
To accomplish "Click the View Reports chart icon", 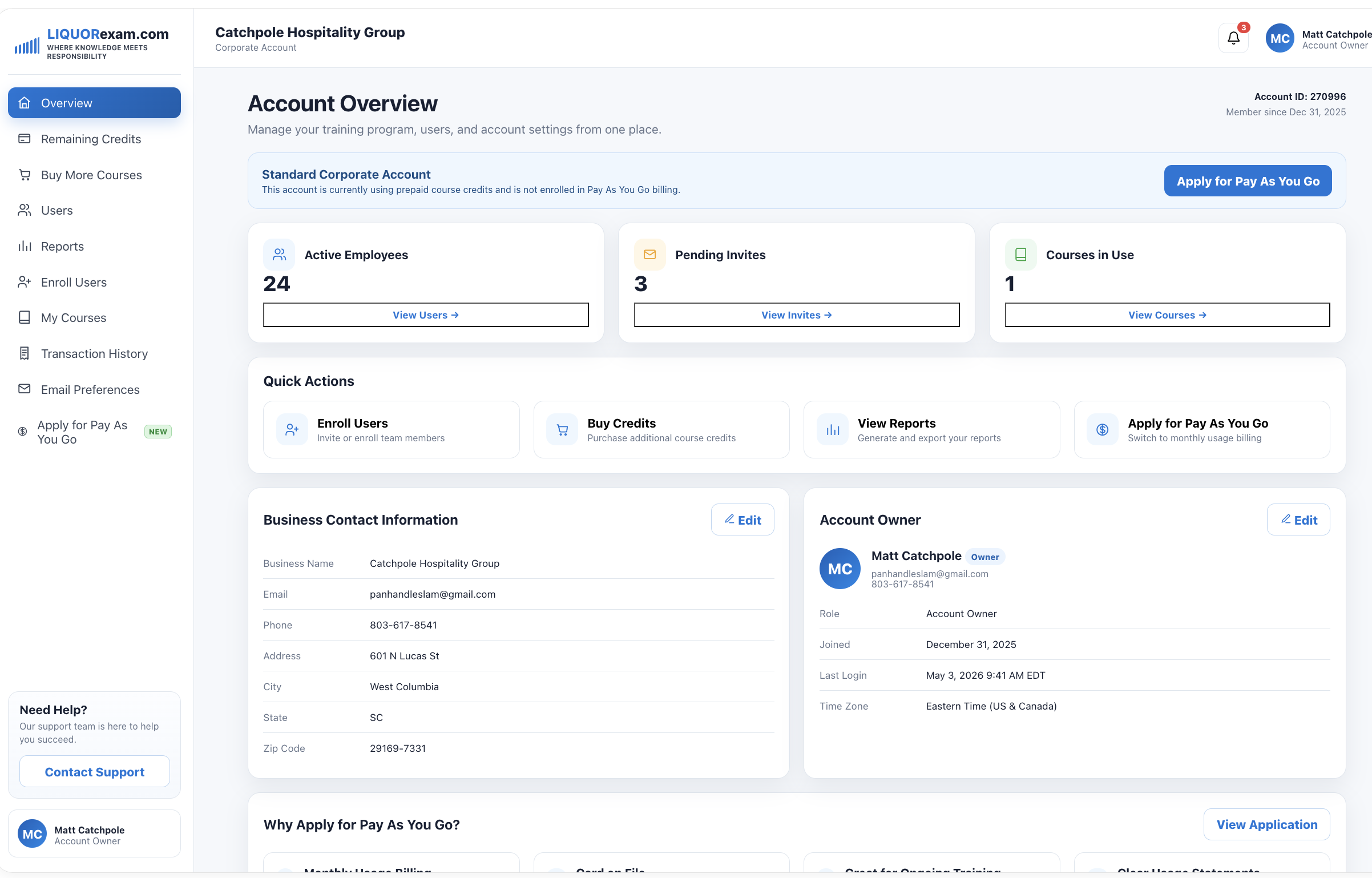I will pyautogui.click(x=833, y=430).
